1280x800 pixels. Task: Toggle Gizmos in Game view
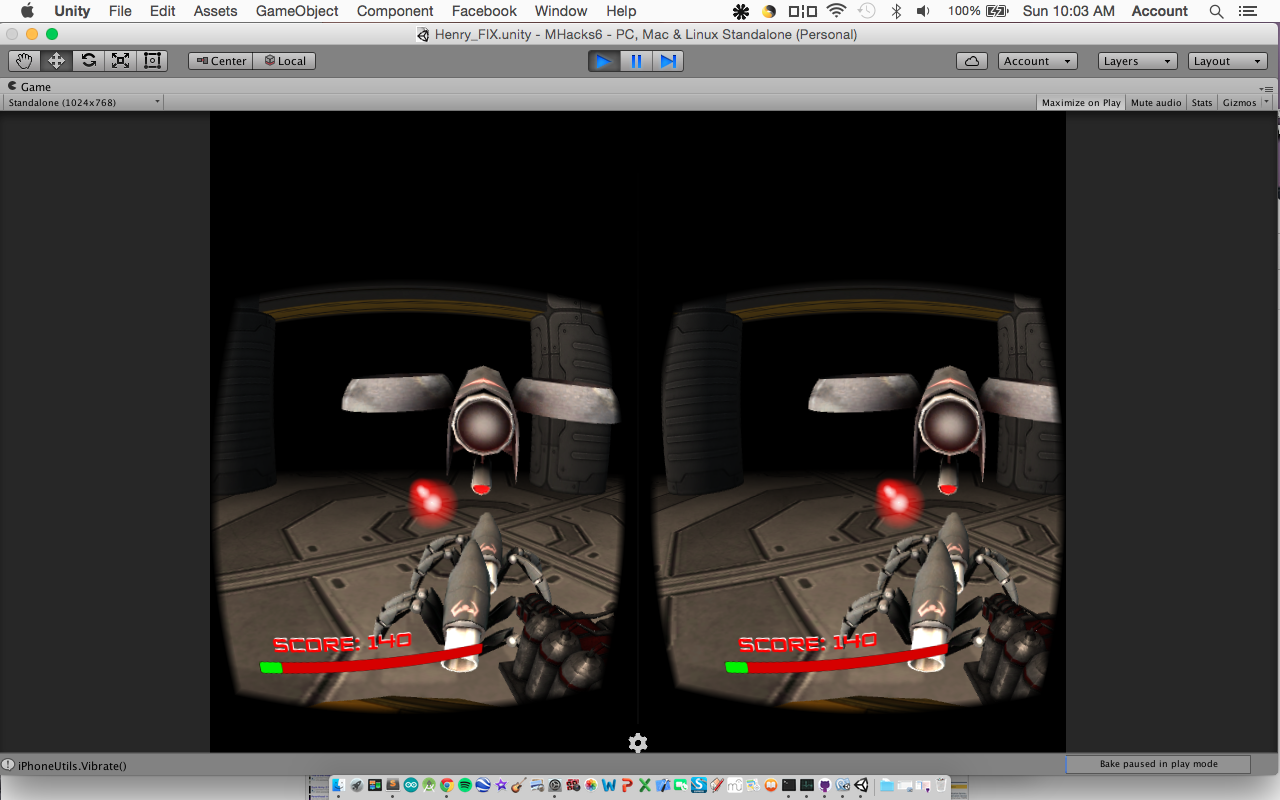pyautogui.click(x=1239, y=102)
